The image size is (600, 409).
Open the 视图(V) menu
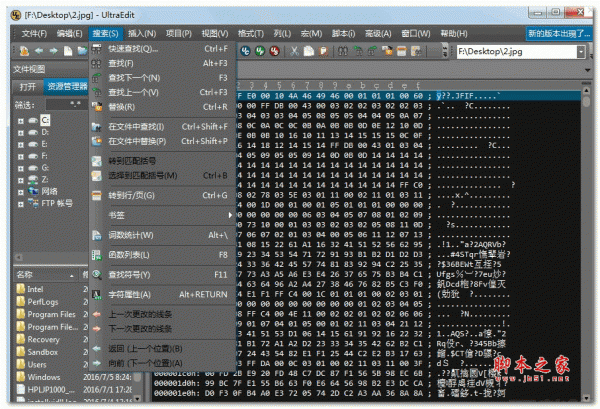215,34
